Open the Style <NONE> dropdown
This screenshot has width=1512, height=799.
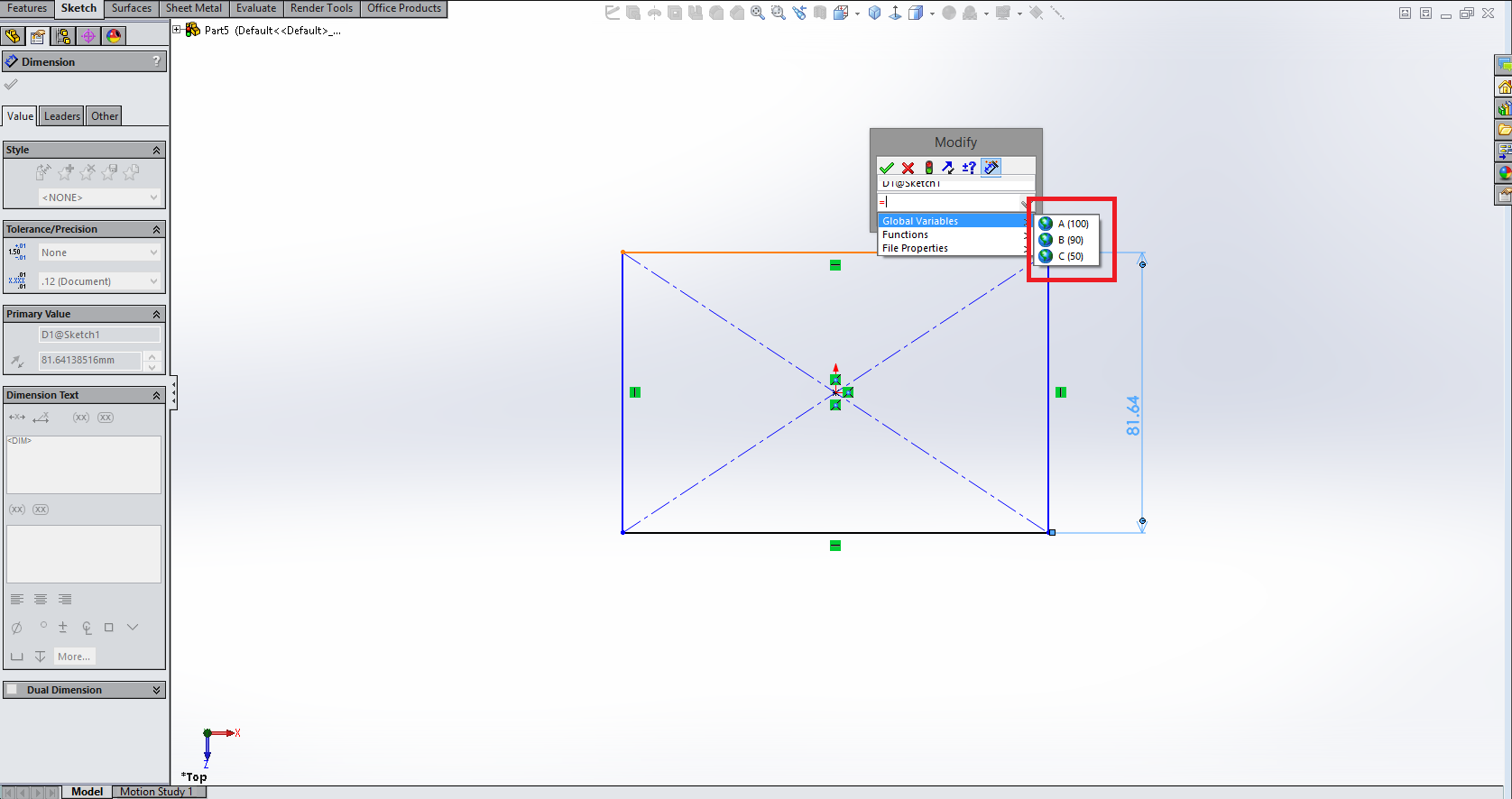(99, 197)
